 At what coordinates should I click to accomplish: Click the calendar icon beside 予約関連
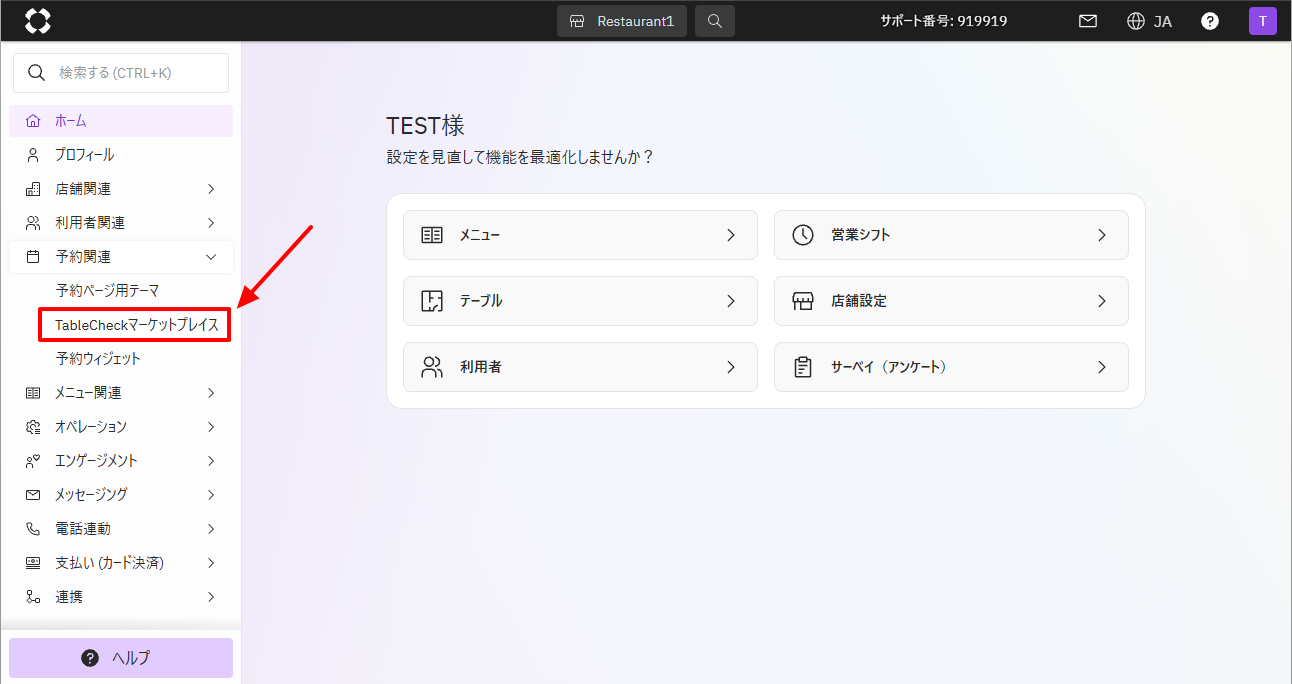pyautogui.click(x=33, y=257)
